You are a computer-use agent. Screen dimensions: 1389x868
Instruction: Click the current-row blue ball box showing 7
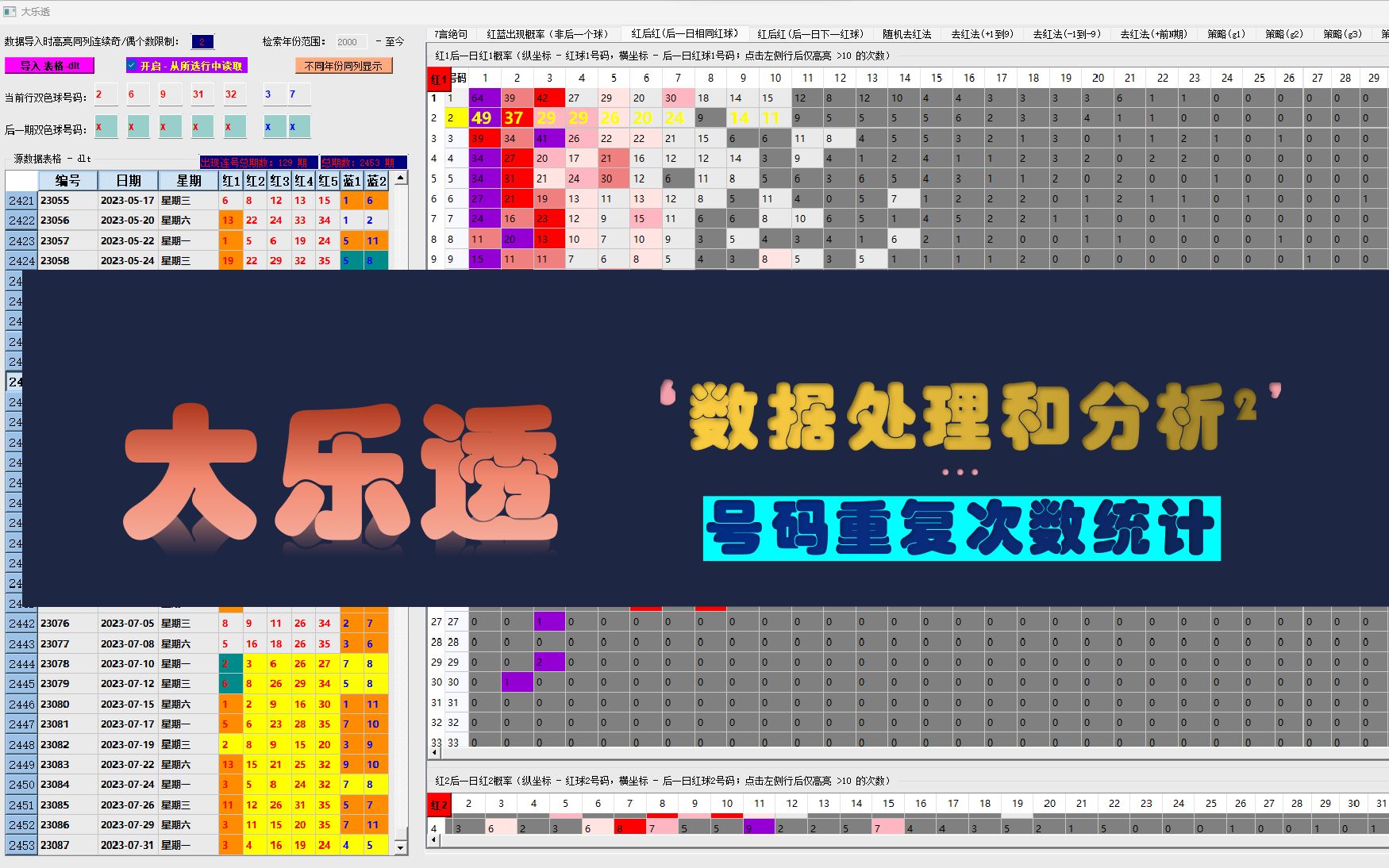coord(299,94)
